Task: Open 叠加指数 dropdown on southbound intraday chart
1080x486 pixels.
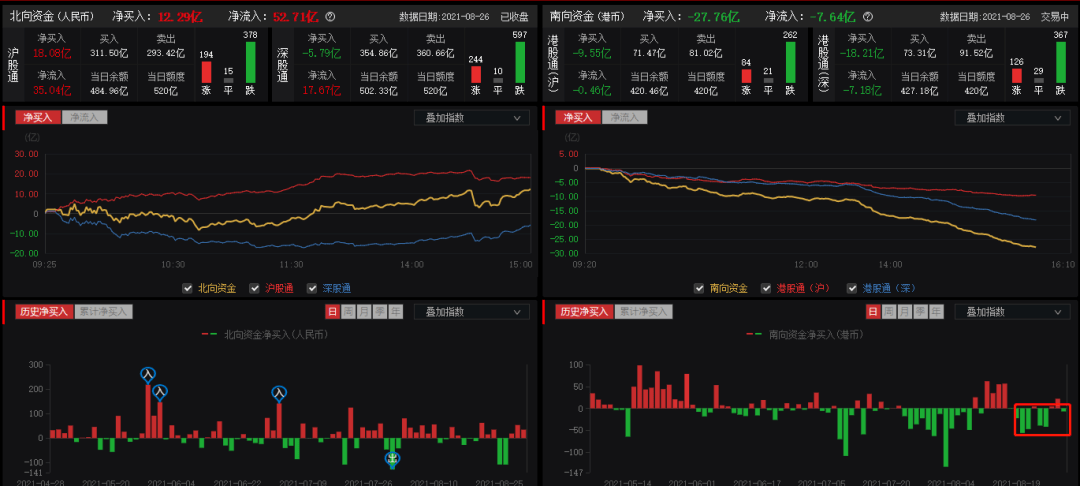Action: (1011, 117)
